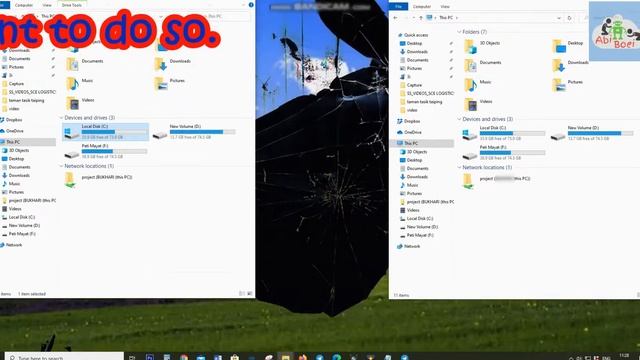Collapse Devices and drives group, right window
Screen dimensions: 640x360
[459, 119]
